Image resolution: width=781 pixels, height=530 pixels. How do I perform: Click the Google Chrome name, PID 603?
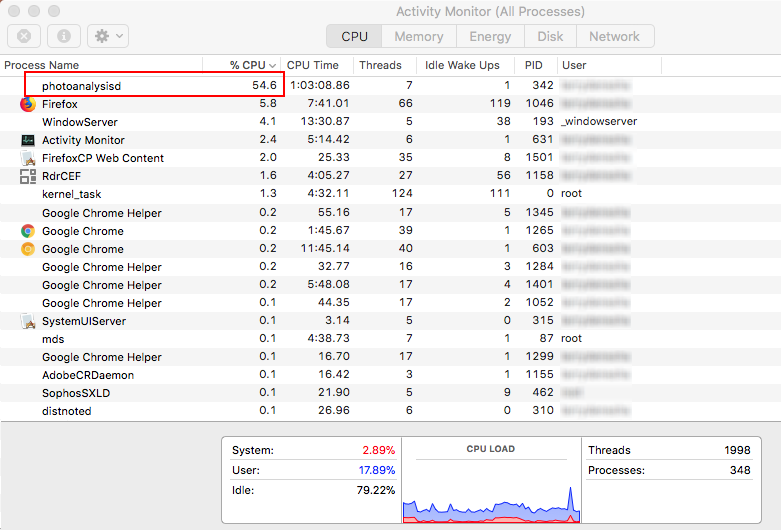(83, 249)
